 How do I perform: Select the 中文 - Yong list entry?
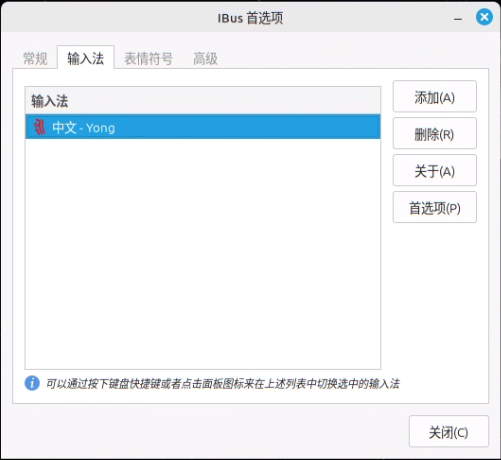203,127
